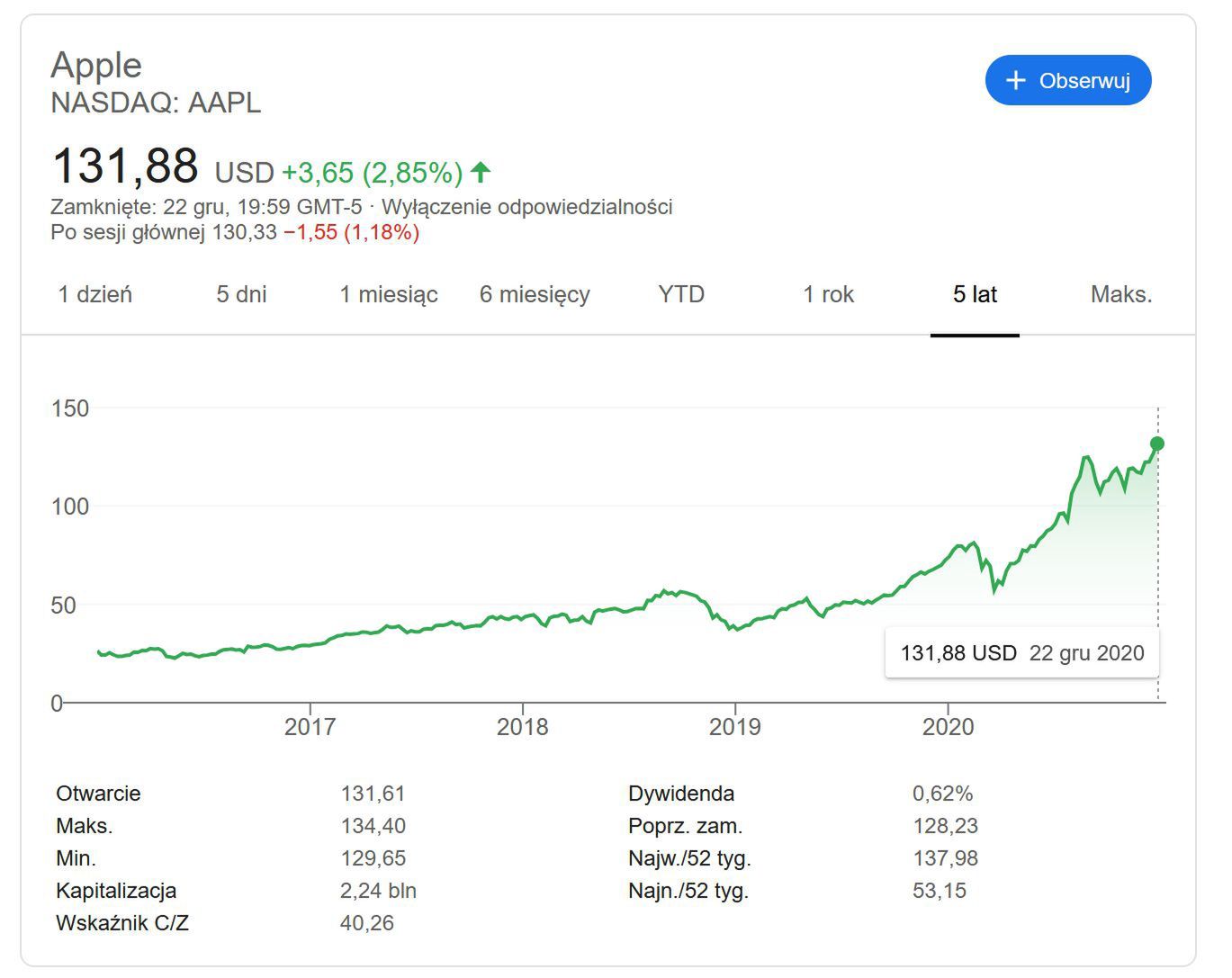This screenshot has height=978, width=1232.
Task: Open the Wyłączenie odpowiedzialności link
Action: tap(526, 207)
